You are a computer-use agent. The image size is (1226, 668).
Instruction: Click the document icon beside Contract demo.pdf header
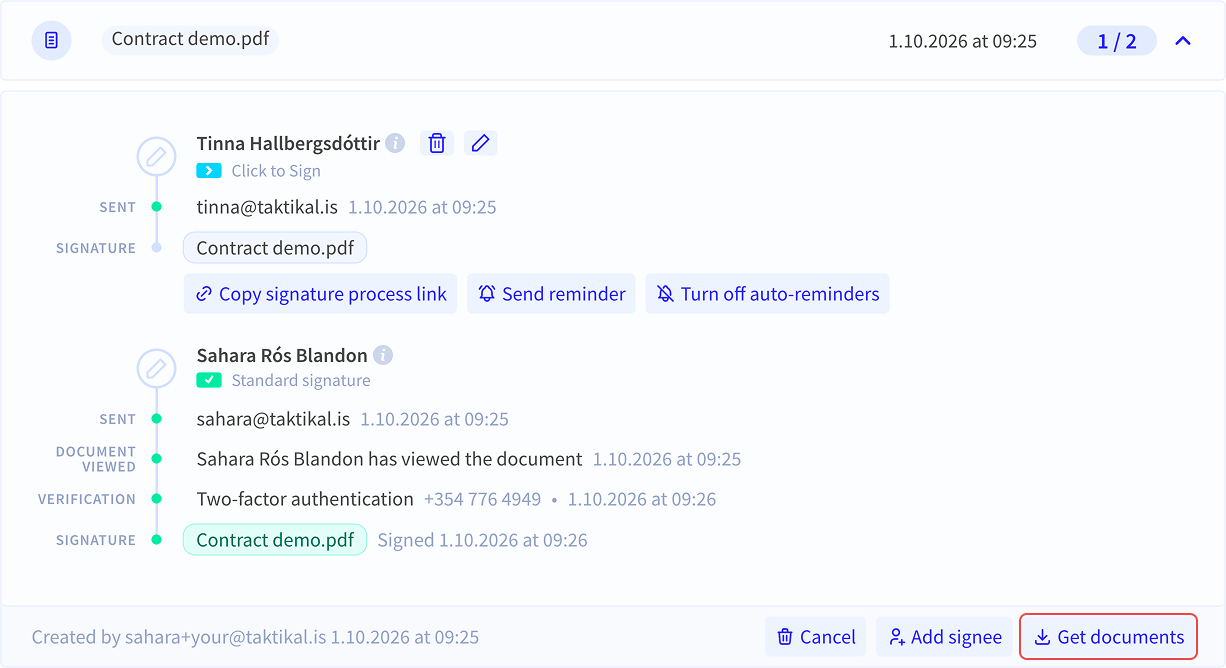(52, 41)
